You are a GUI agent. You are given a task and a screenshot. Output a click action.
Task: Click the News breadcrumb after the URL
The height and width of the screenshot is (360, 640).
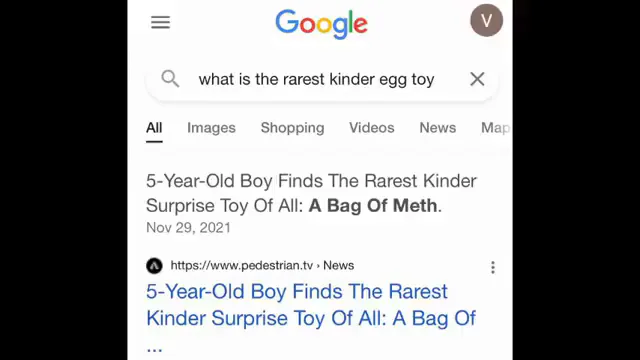coord(338,266)
